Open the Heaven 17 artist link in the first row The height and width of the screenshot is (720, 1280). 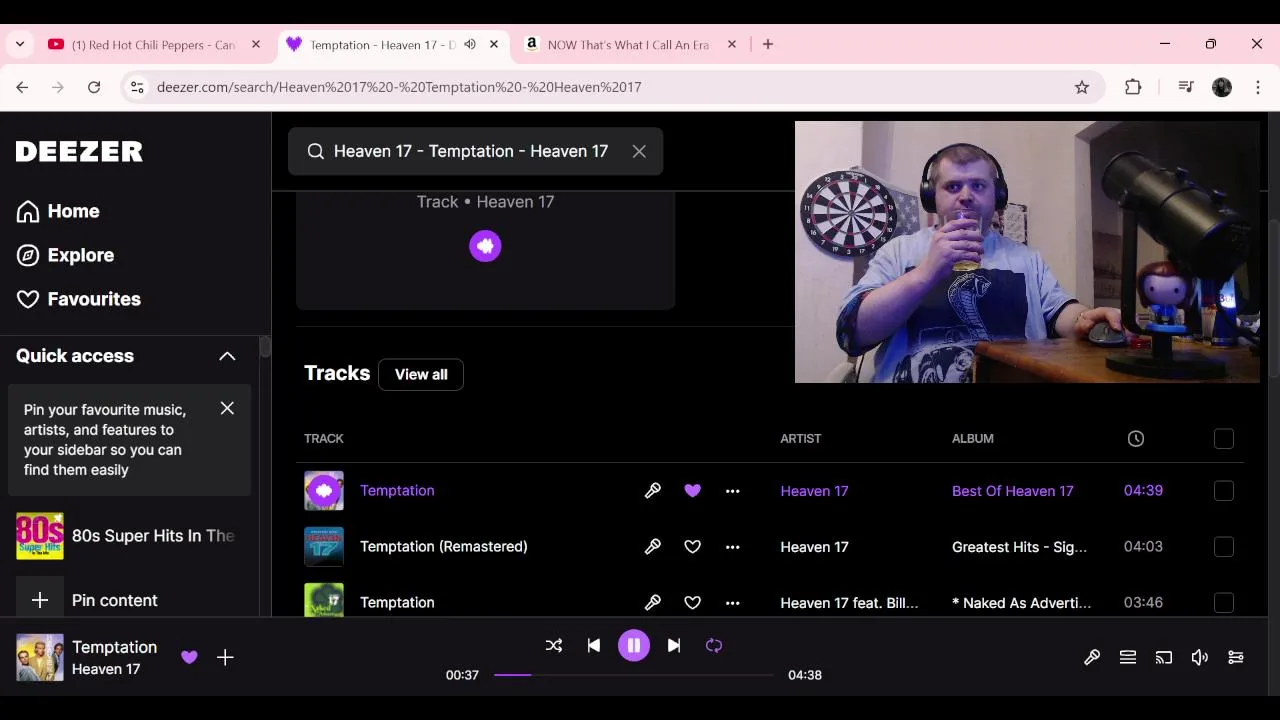pyautogui.click(x=814, y=491)
